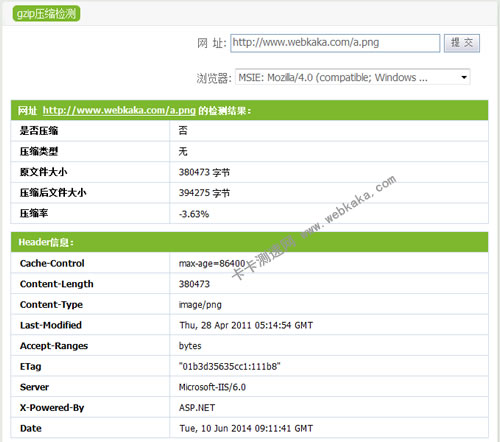This screenshot has width=500, height=442.
Task: Select the value 无
Action: click(183, 151)
